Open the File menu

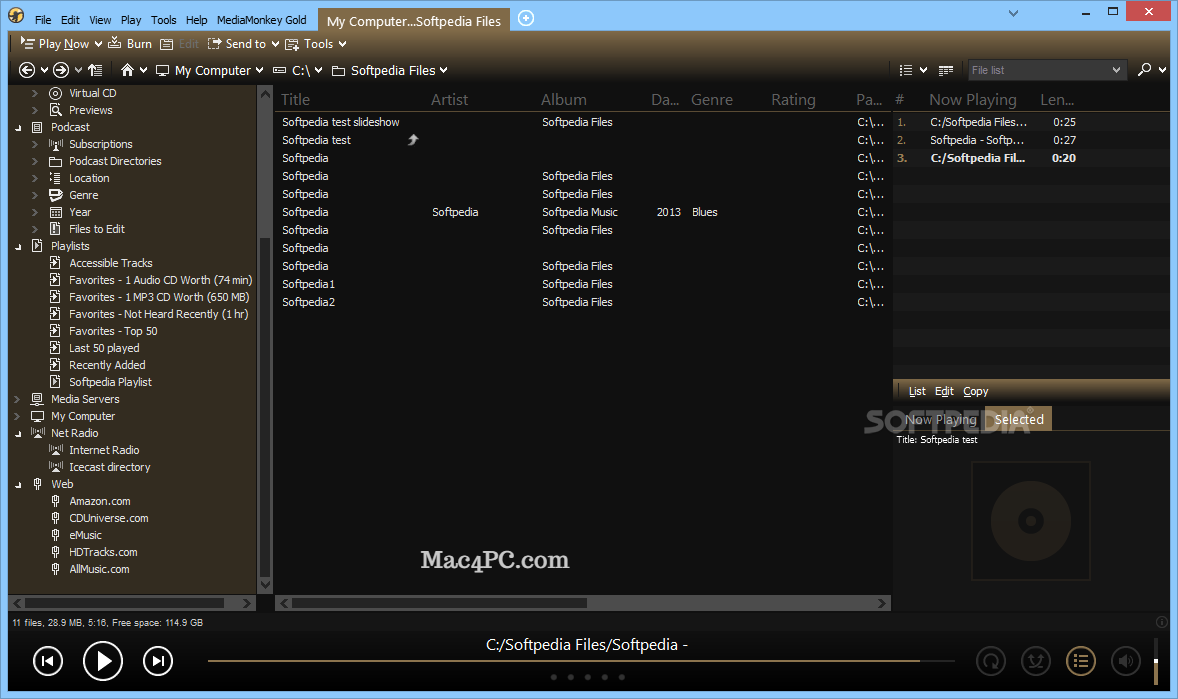tap(43, 20)
